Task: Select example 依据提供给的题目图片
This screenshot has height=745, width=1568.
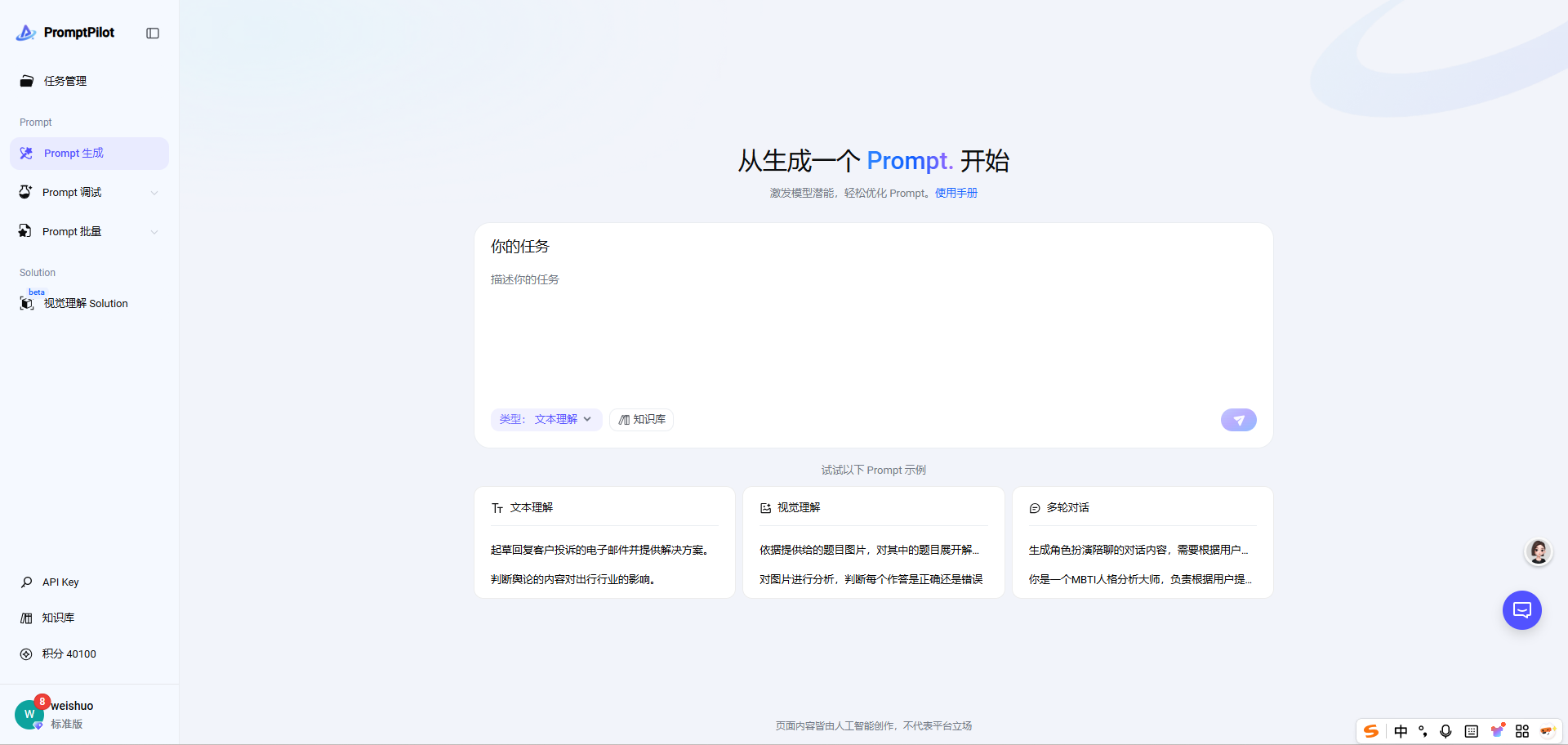Action: click(869, 550)
